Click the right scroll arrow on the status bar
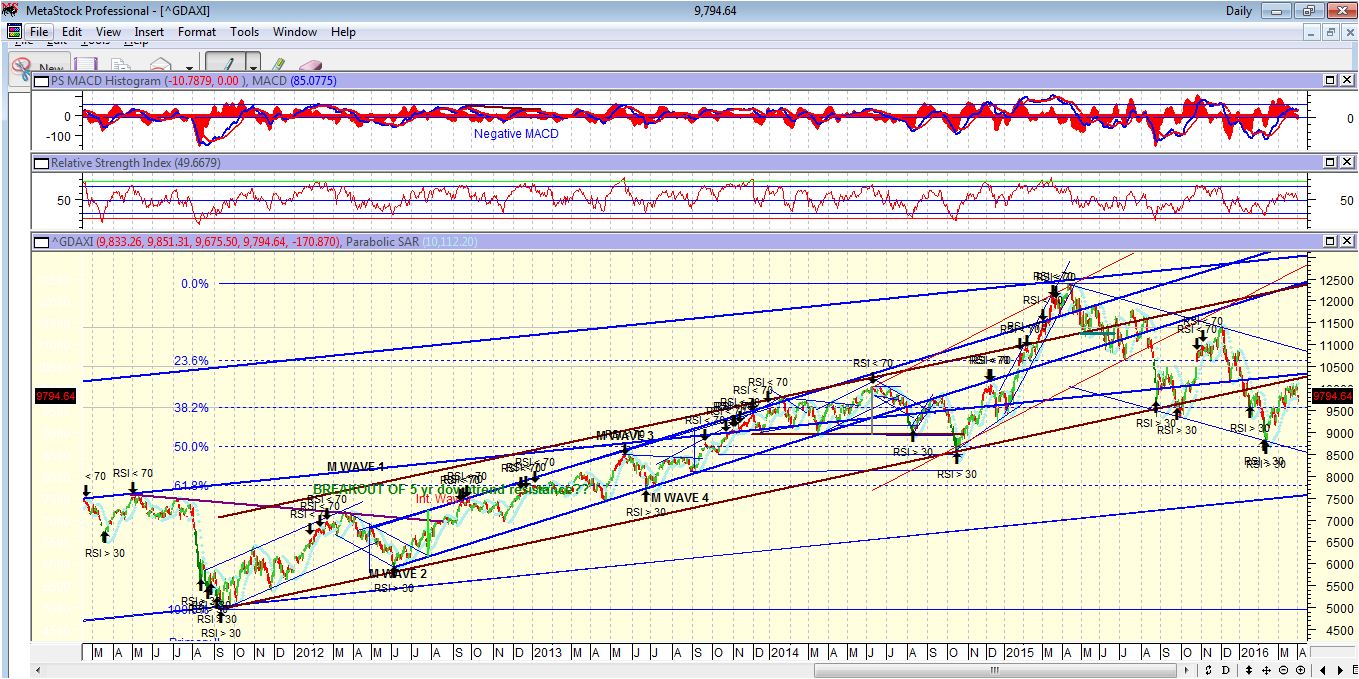 click(x=1340, y=670)
